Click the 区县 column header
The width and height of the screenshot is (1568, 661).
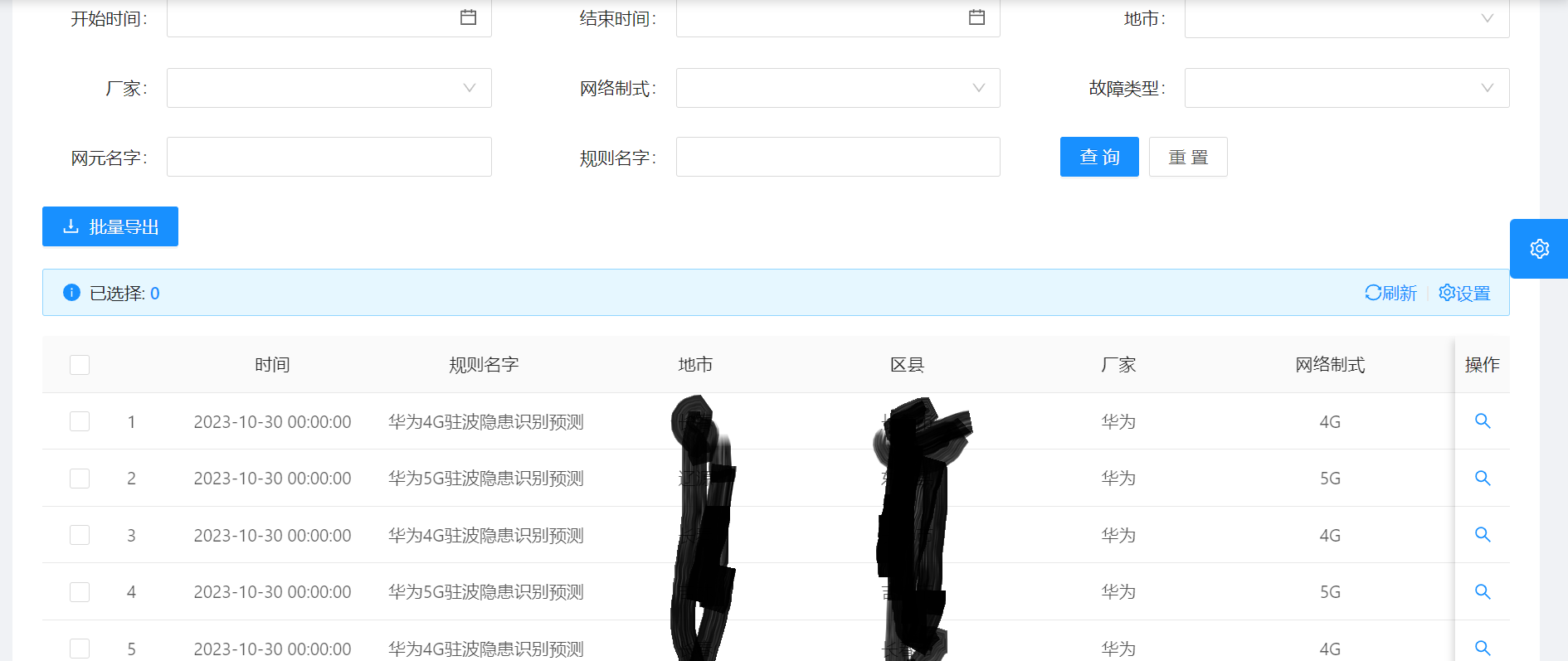(907, 365)
